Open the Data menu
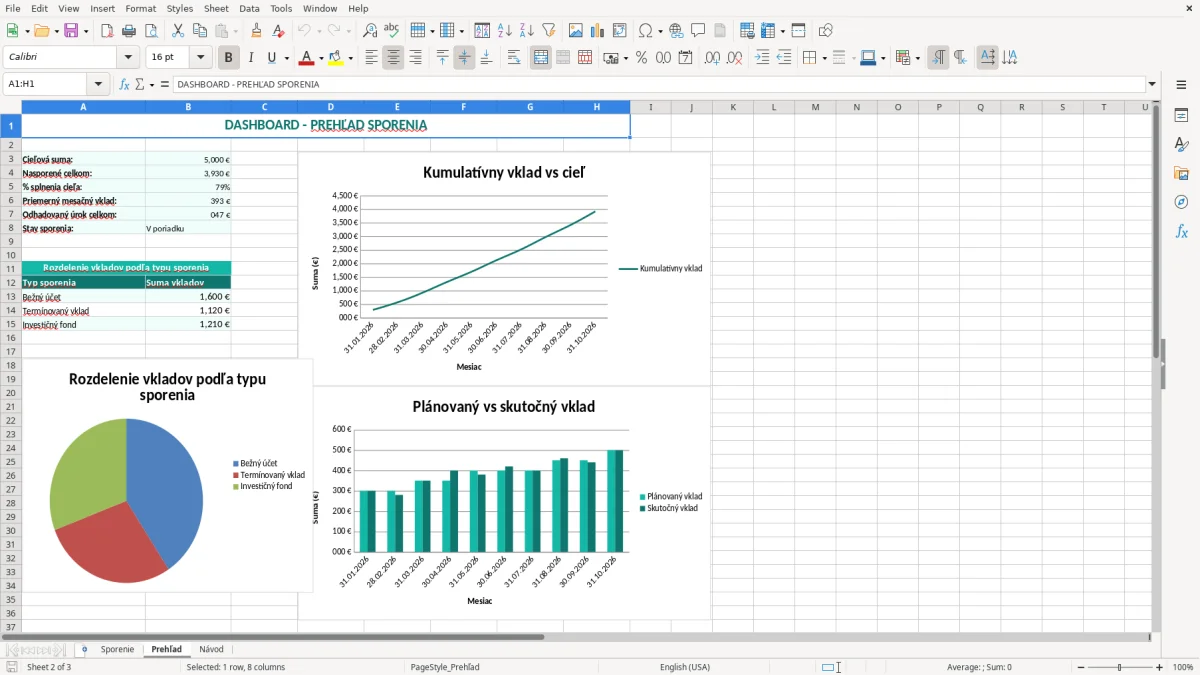 [x=249, y=8]
